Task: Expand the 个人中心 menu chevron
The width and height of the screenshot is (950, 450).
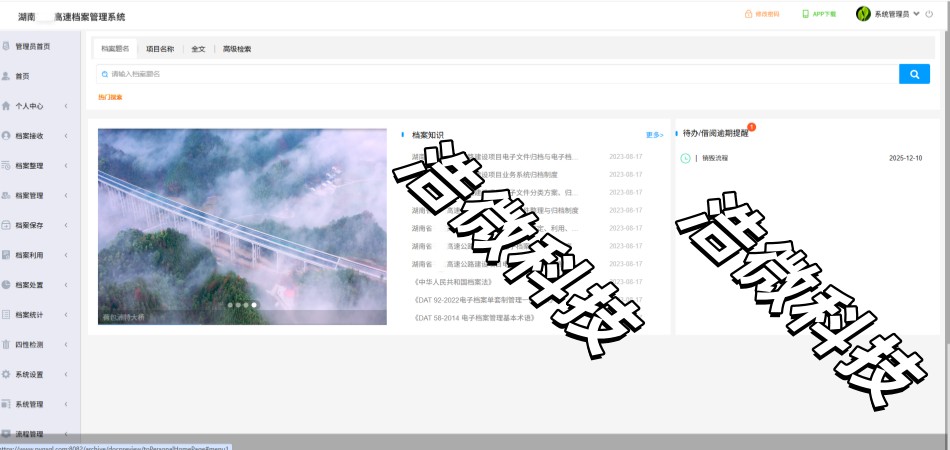Action: [66, 106]
